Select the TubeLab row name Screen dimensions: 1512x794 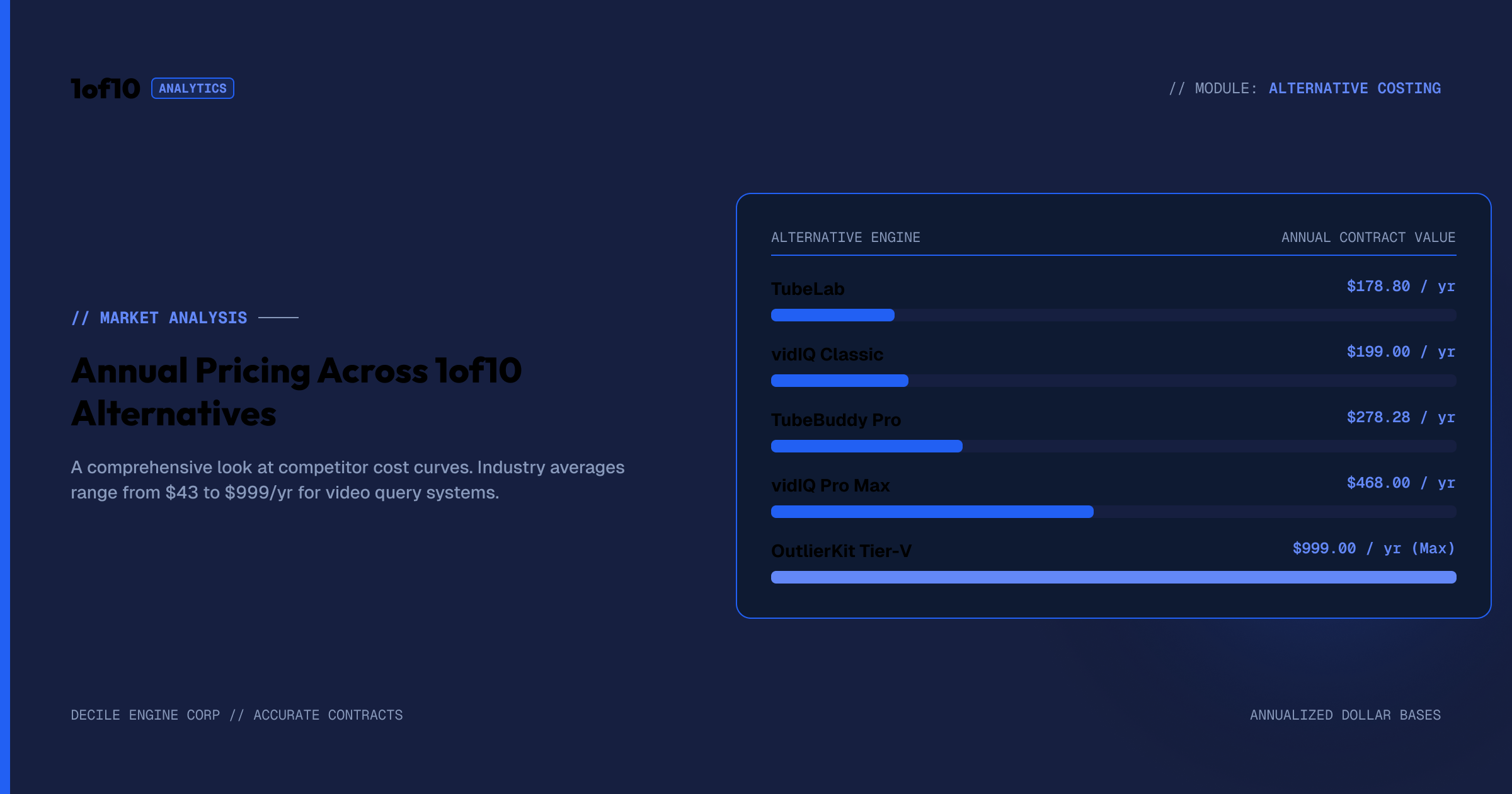[808, 289]
